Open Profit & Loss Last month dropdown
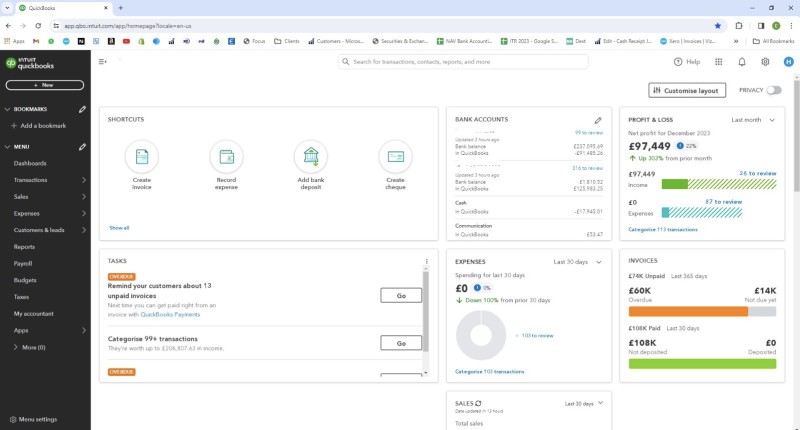The image size is (800, 430). (x=753, y=120)
